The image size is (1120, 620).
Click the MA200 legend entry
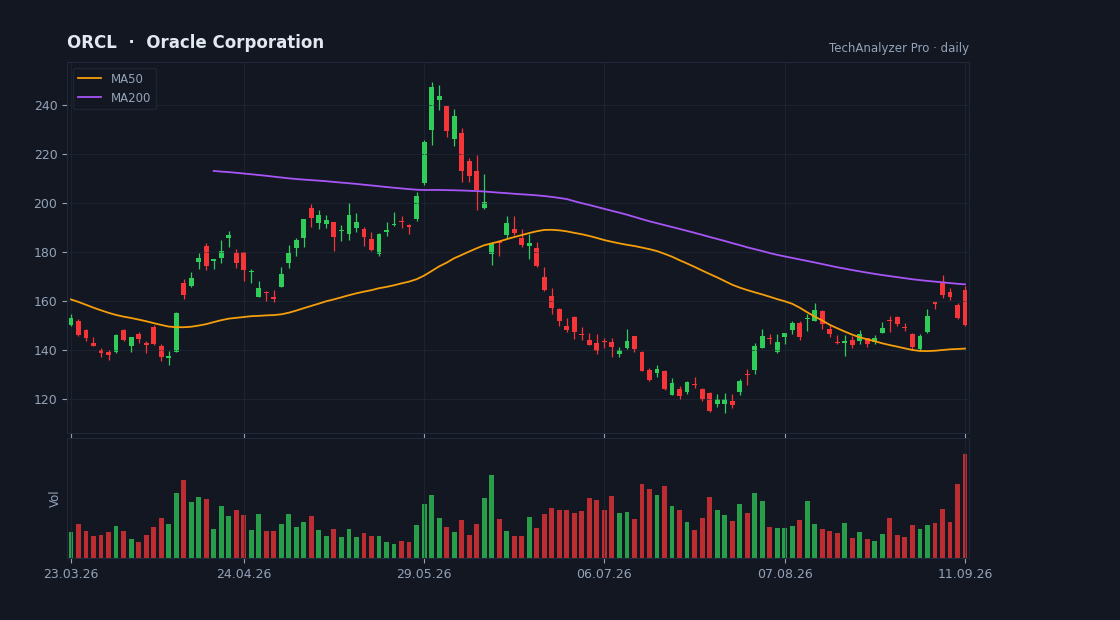pyautogui.click(x=114, y=98)
